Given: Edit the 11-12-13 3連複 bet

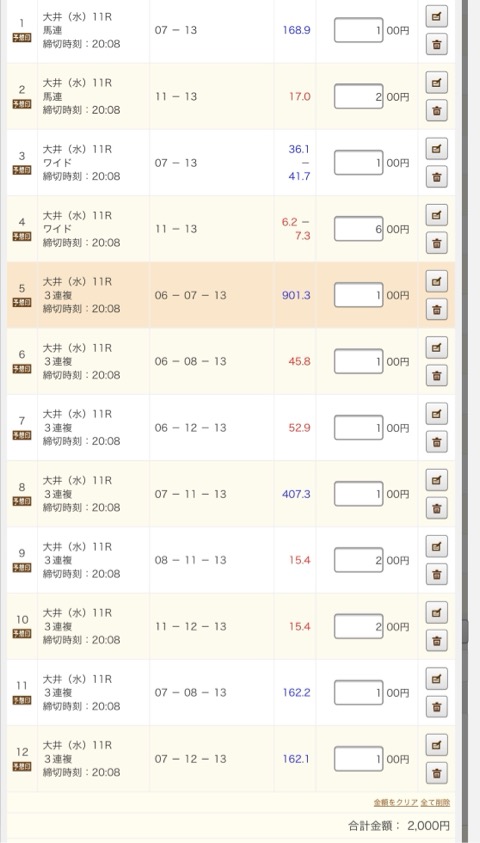Looking at the screenshot, I should 436,612.
